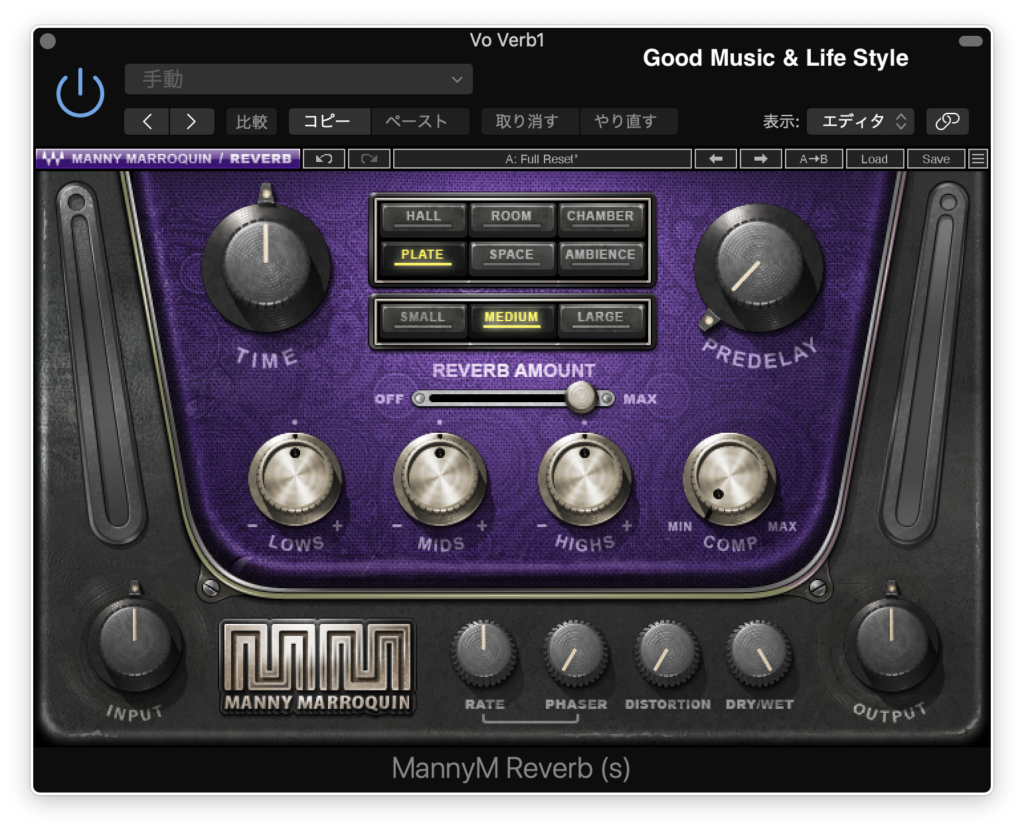The image size is (1024, 831).
Task: Select the HALL reverb type
Action: pos(423,217)
